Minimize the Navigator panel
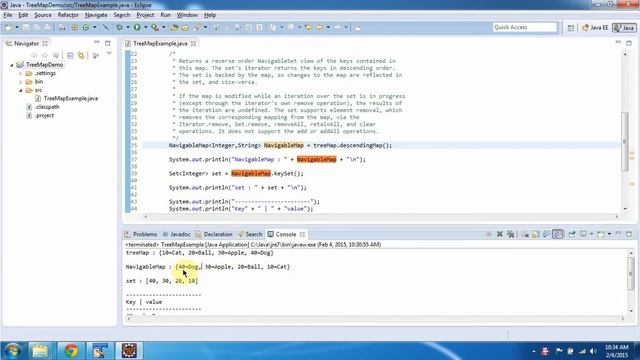 [97, 42]
